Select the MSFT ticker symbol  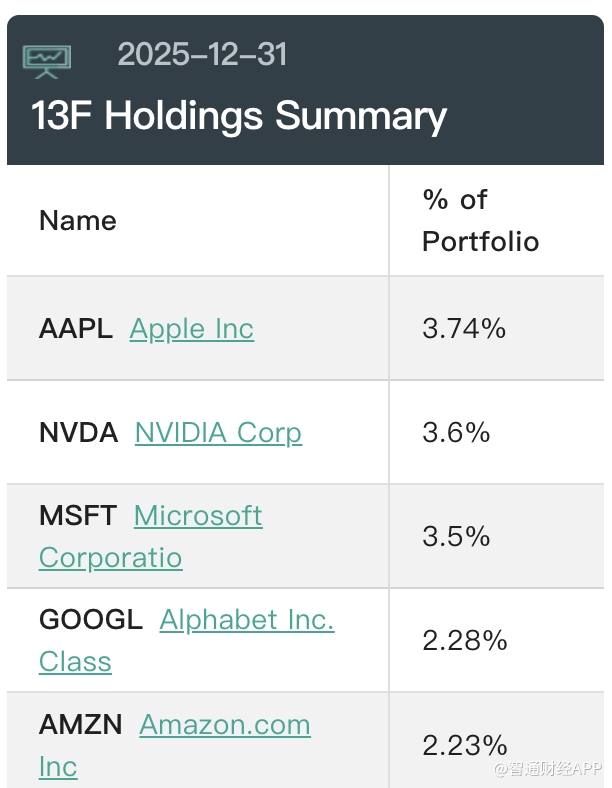click(78, 516)
